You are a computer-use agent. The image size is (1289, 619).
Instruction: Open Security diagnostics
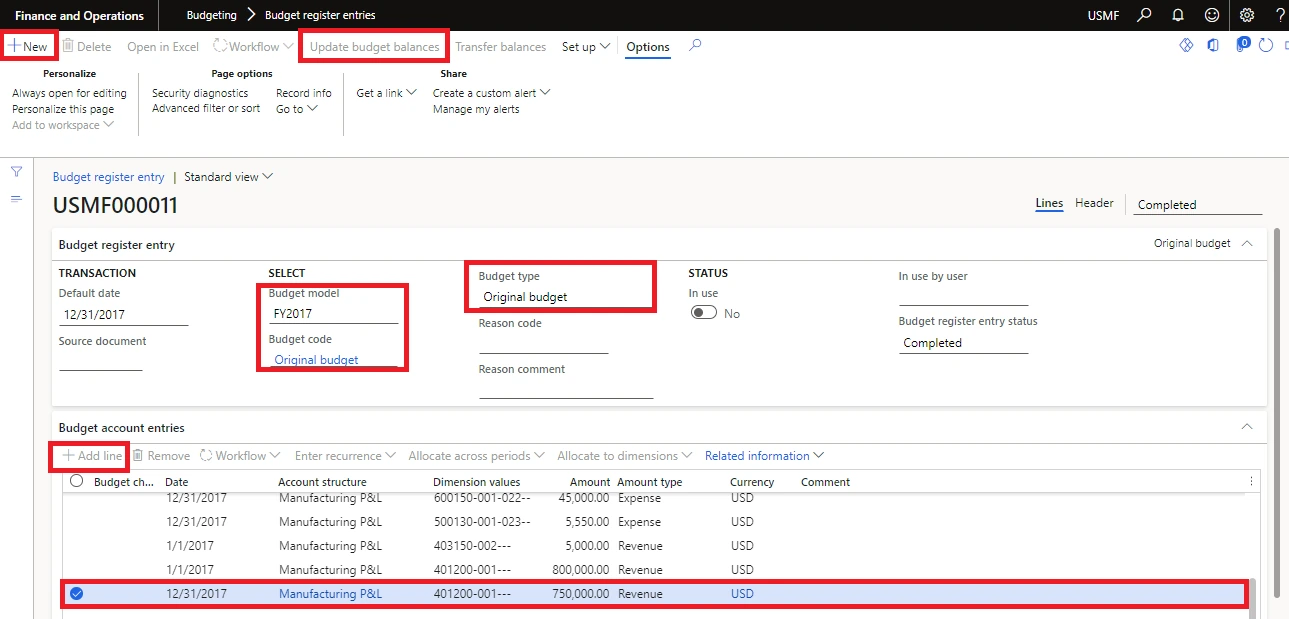pyautogui.click(x=200, y=93)
